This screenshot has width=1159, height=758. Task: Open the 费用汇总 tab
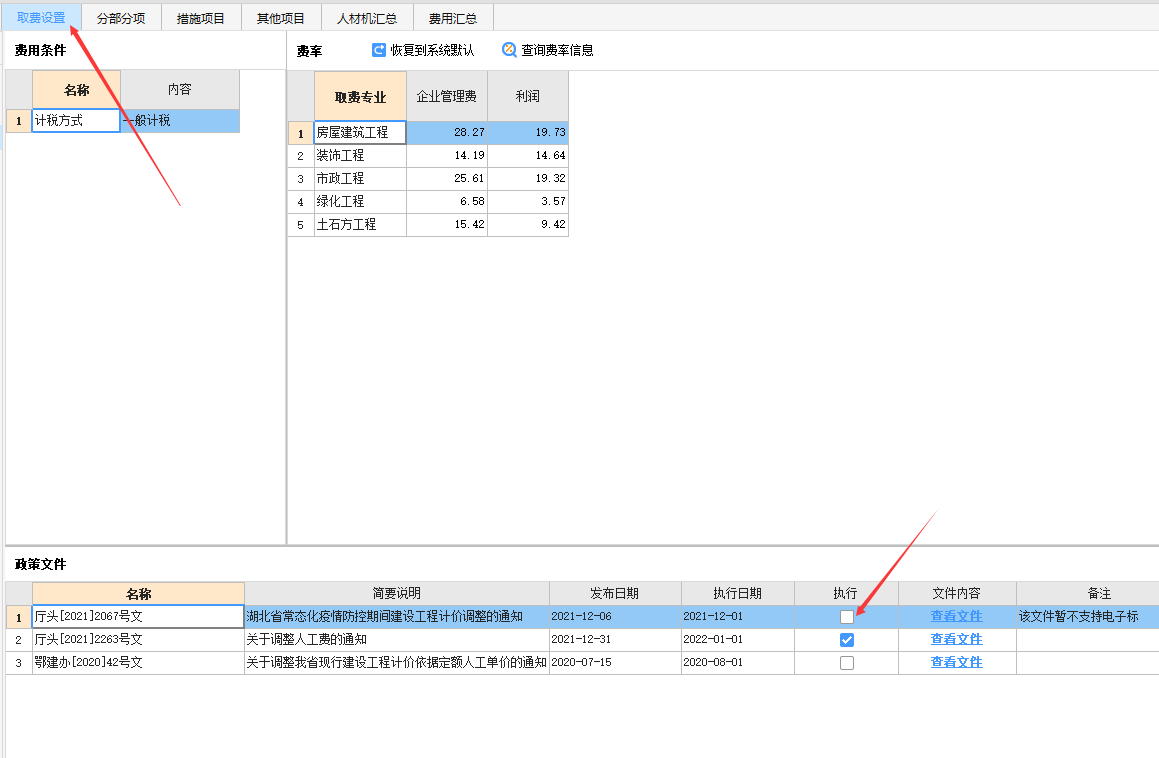(453, 18)
